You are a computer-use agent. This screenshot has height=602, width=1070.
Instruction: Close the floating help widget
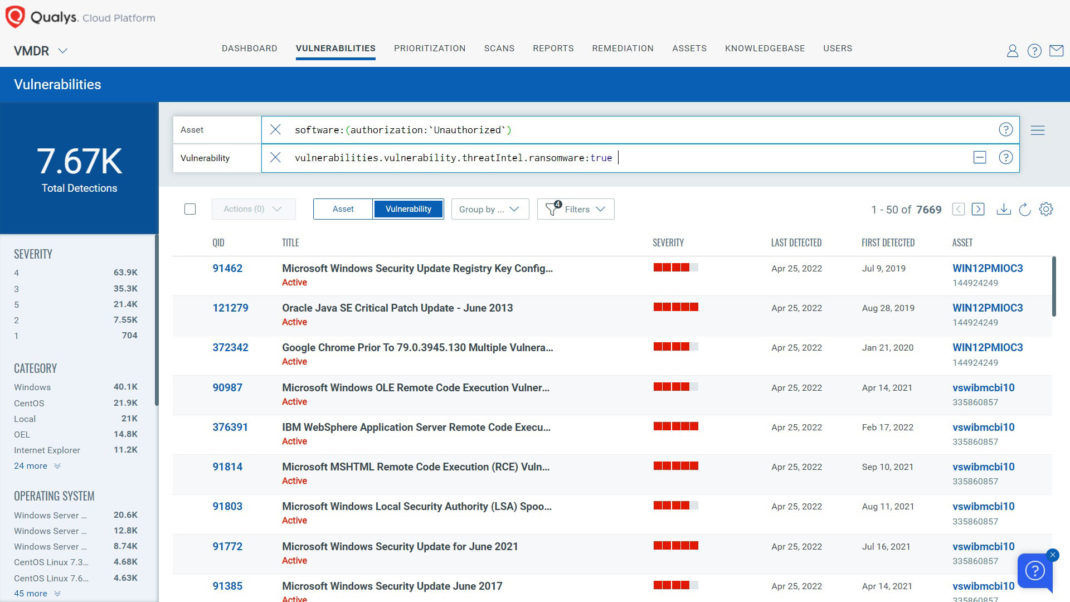point(1052,555)
